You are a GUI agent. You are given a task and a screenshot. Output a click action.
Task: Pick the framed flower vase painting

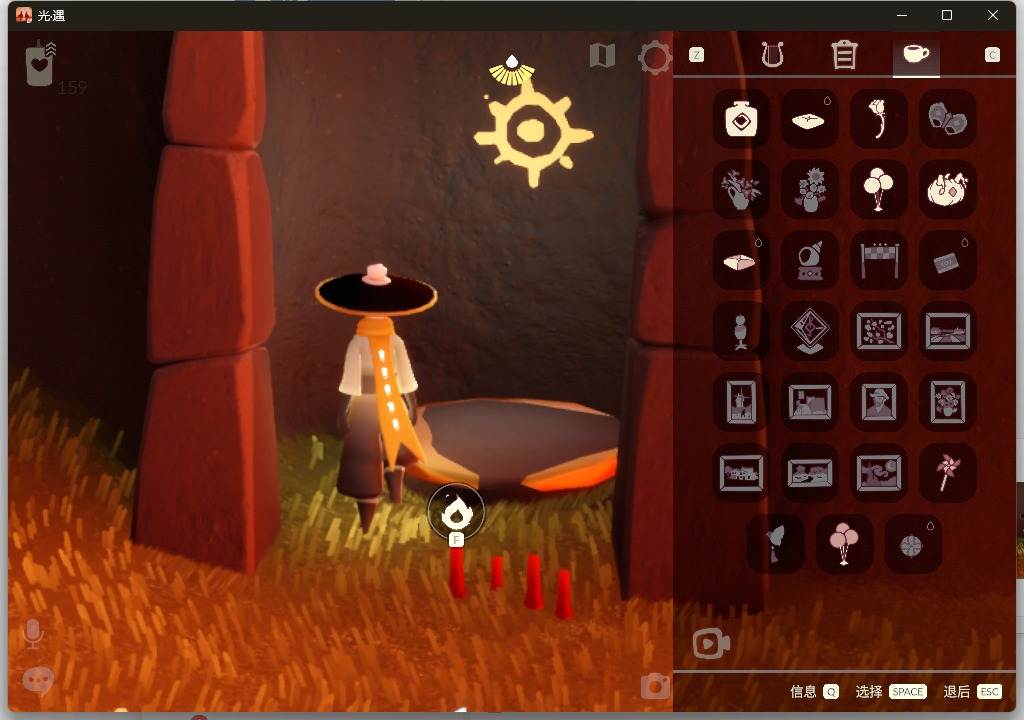(x=948, y=401)
